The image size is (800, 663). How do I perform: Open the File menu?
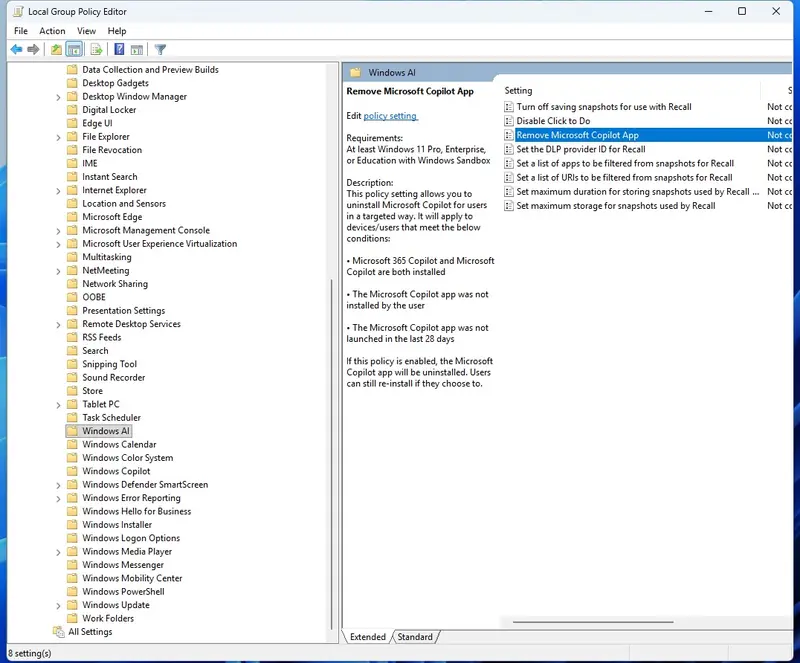coord(21,31)
